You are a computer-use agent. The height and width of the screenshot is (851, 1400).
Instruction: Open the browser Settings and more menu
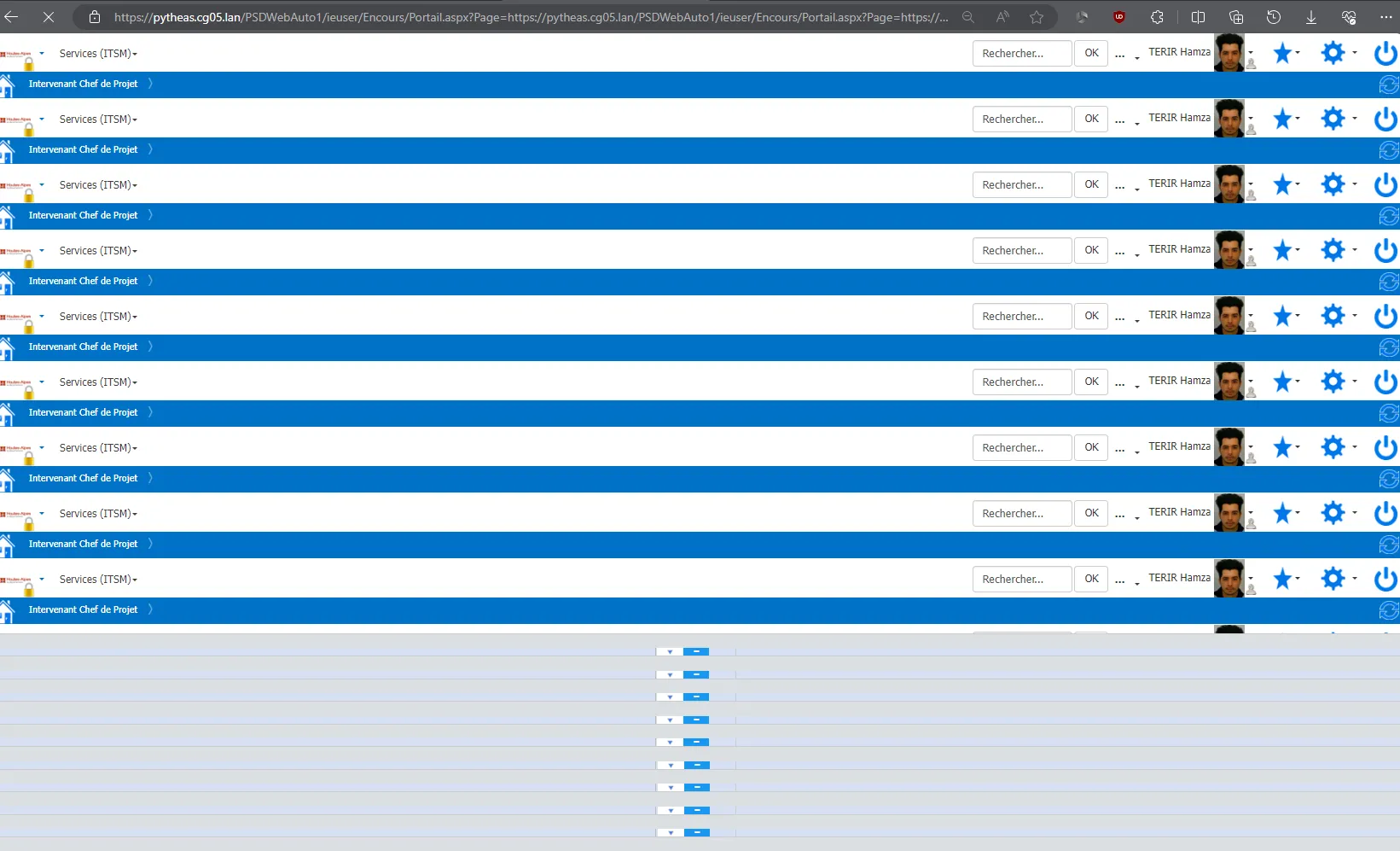pyautogui.click(x=1385, y=17)
